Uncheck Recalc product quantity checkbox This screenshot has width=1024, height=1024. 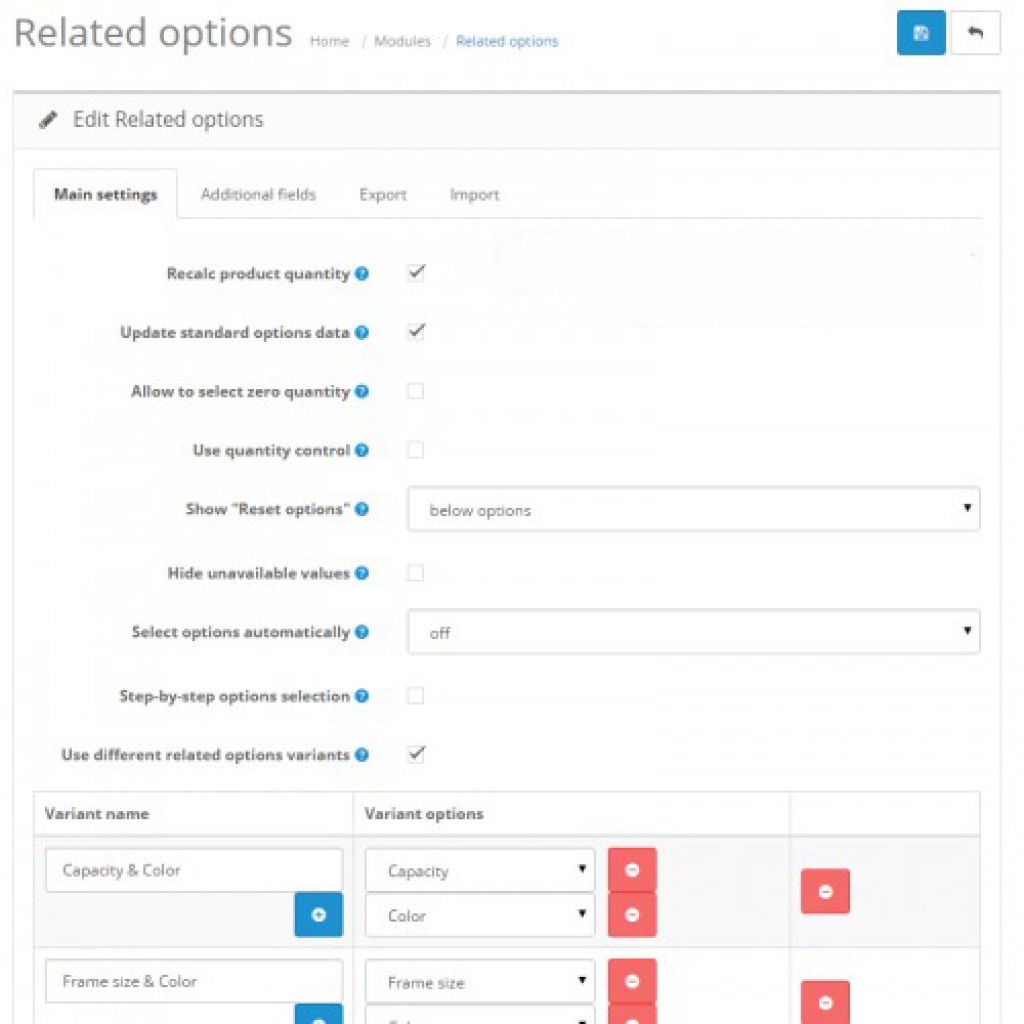416,273
